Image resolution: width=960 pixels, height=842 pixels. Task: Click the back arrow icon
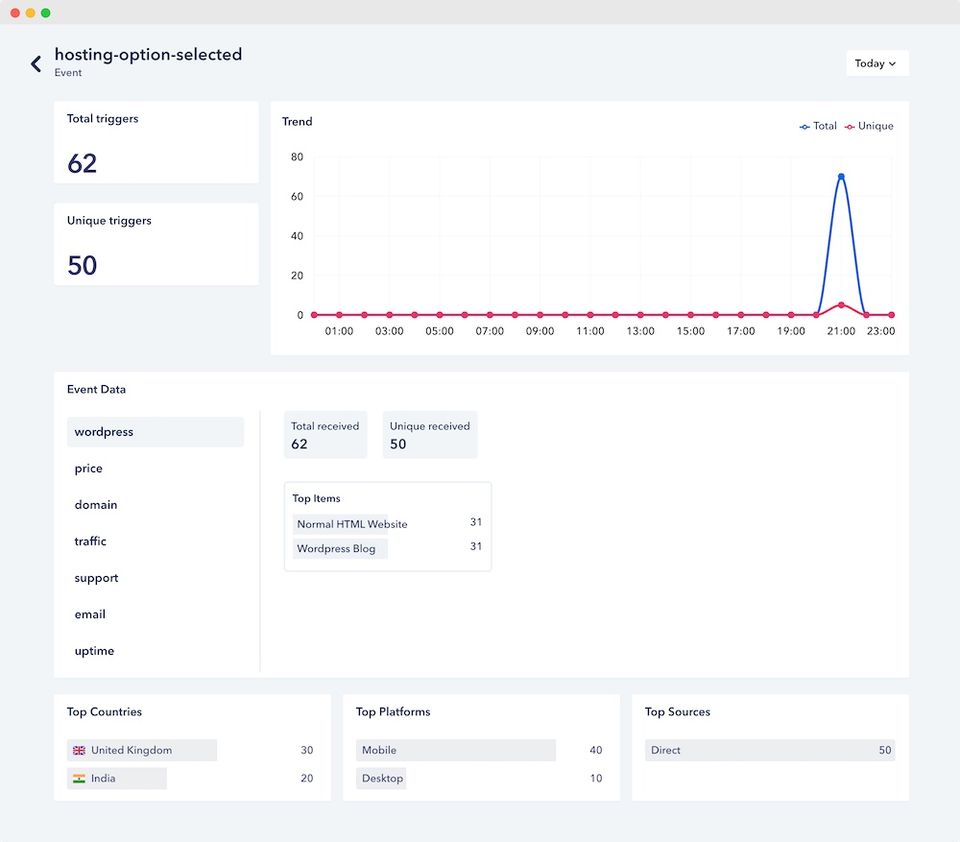click(x=36, y=64)
